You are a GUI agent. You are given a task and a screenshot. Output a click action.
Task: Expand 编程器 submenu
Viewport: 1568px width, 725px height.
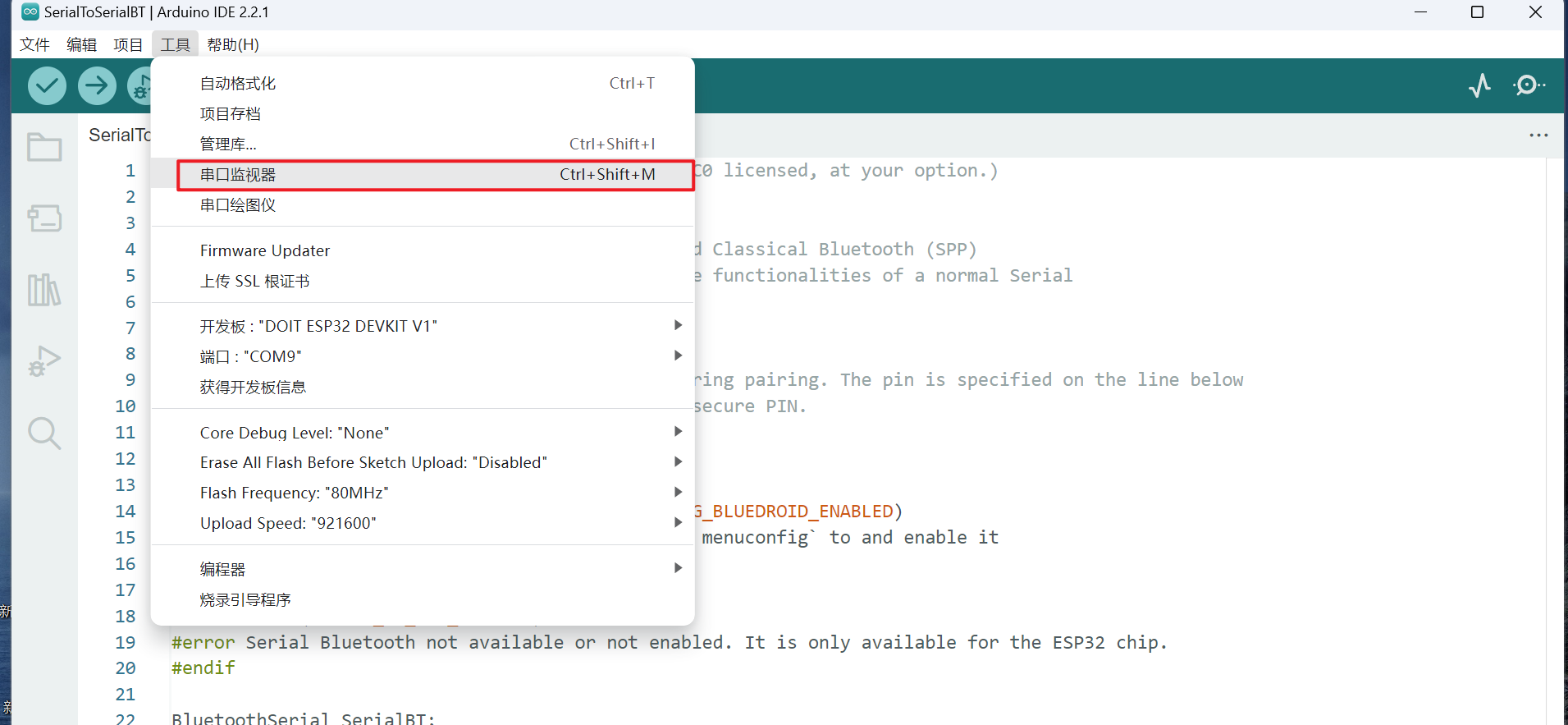(423, 569)
